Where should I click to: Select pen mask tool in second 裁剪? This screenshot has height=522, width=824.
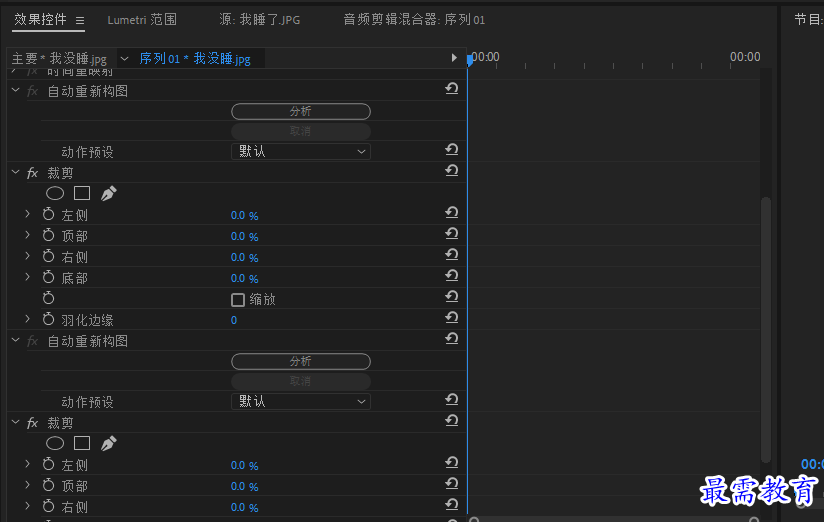108,444
